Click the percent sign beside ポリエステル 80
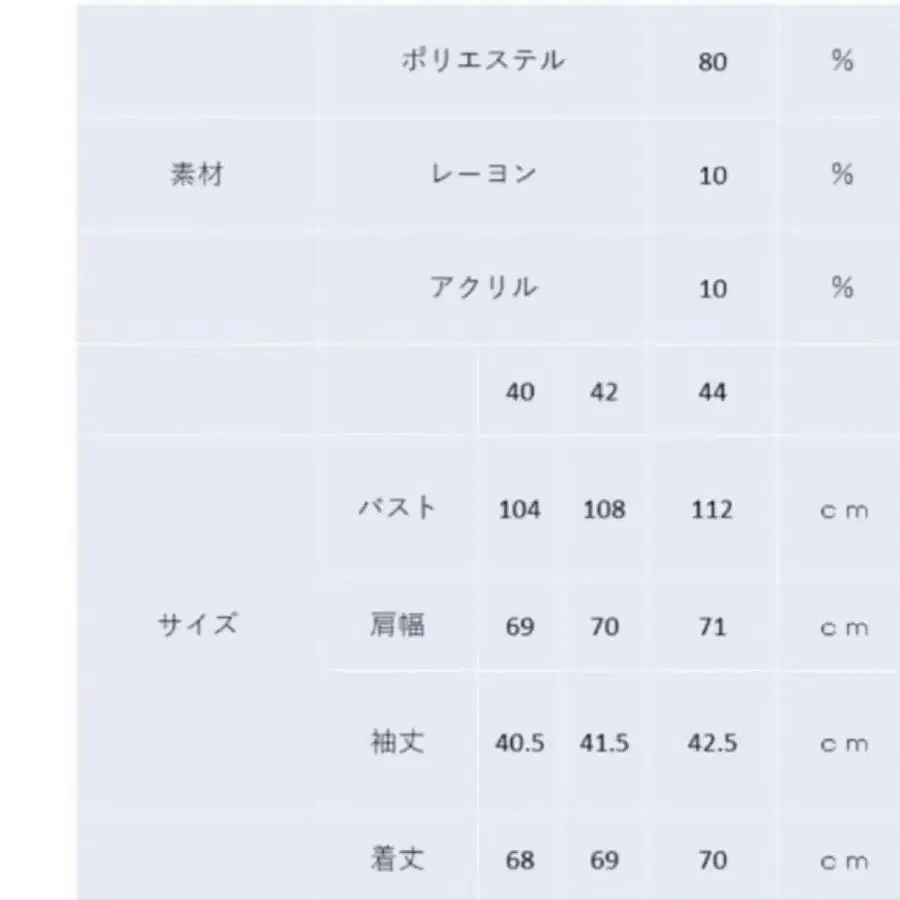900x900 pixels. (x=842, y=61)
